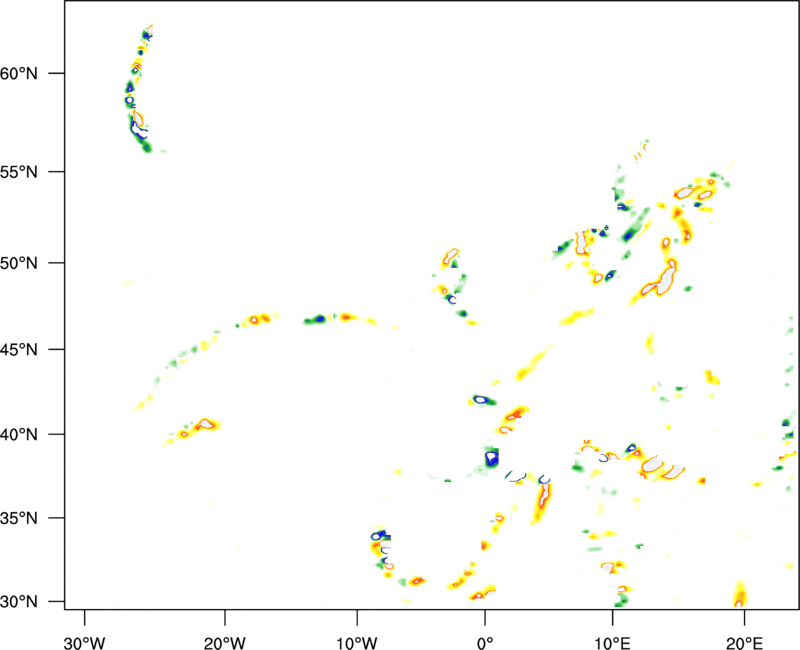Click the 45°N latitude label
This screenshot has width=800, height=650.
[19, 350]
